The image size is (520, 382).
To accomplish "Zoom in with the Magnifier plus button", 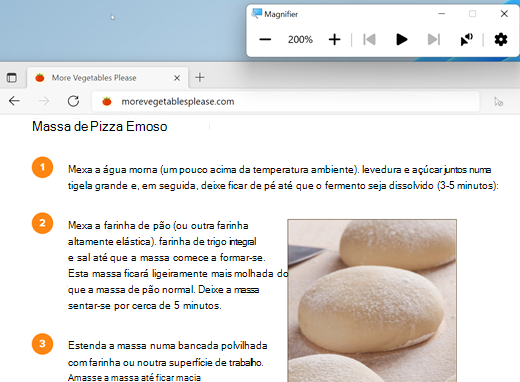I will tap(334, 40).
